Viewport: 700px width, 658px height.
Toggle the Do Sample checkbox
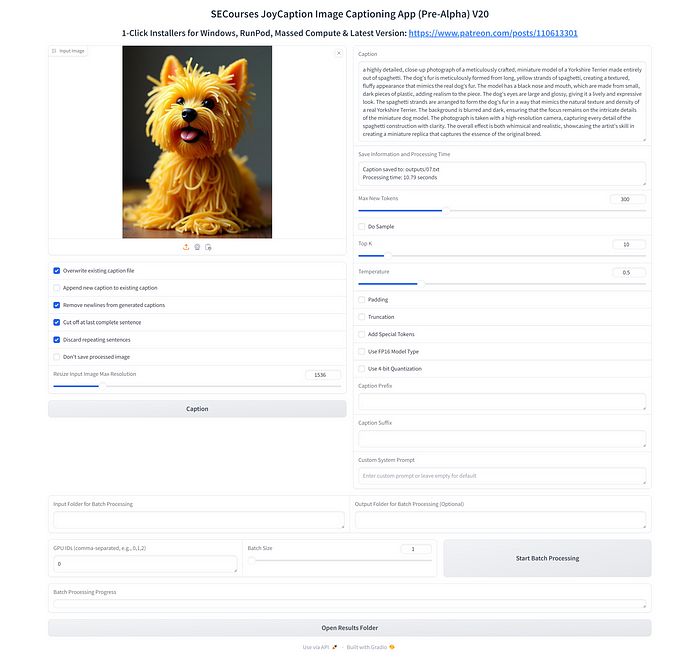point(362,226)
